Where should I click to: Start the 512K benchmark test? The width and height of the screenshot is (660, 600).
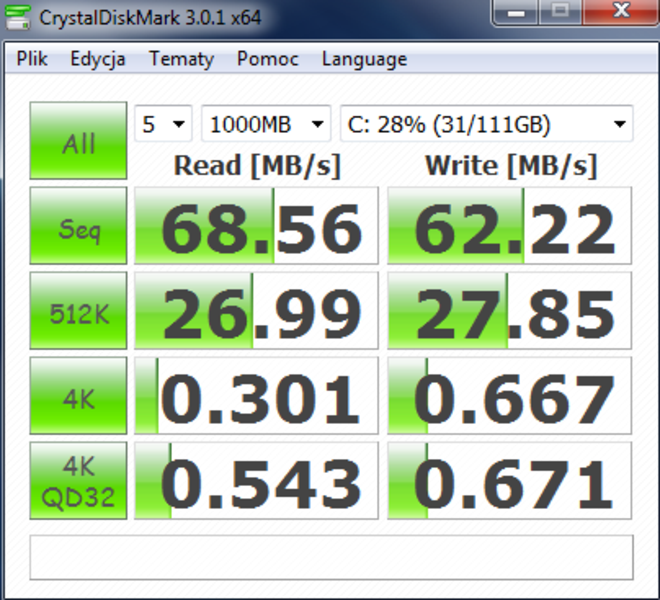(x=78, y=311)
